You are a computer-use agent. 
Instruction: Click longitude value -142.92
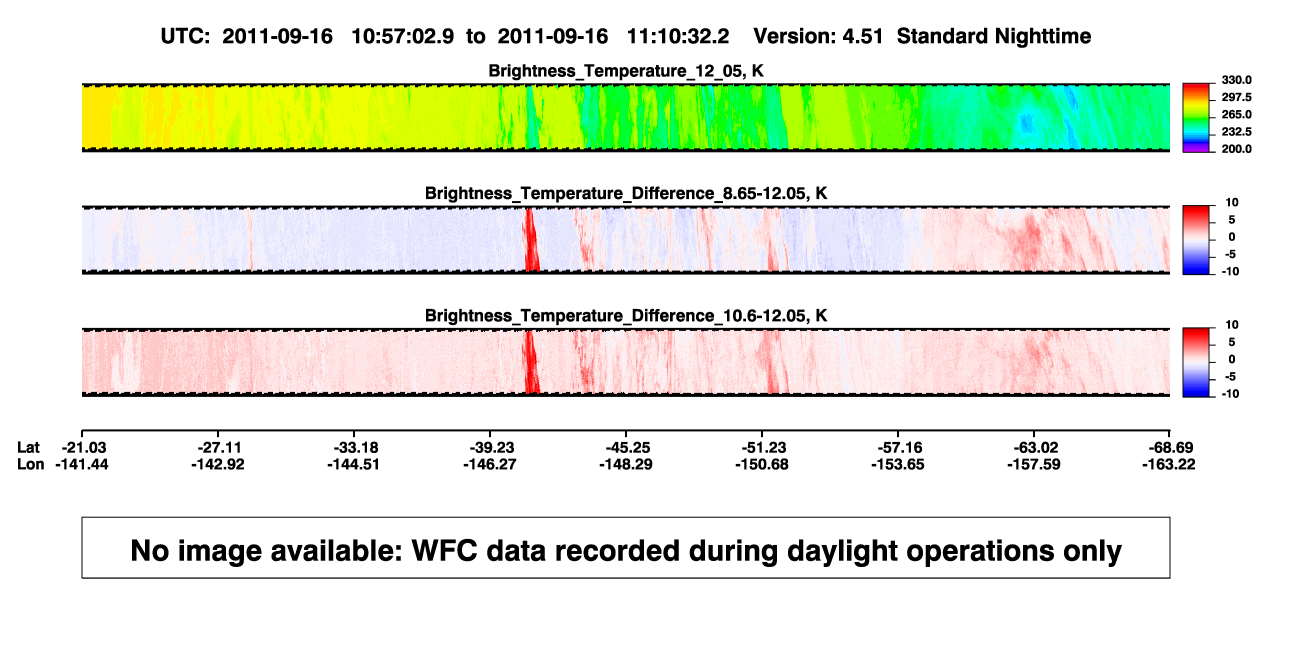pyautogui.click(x=219, y=464)
